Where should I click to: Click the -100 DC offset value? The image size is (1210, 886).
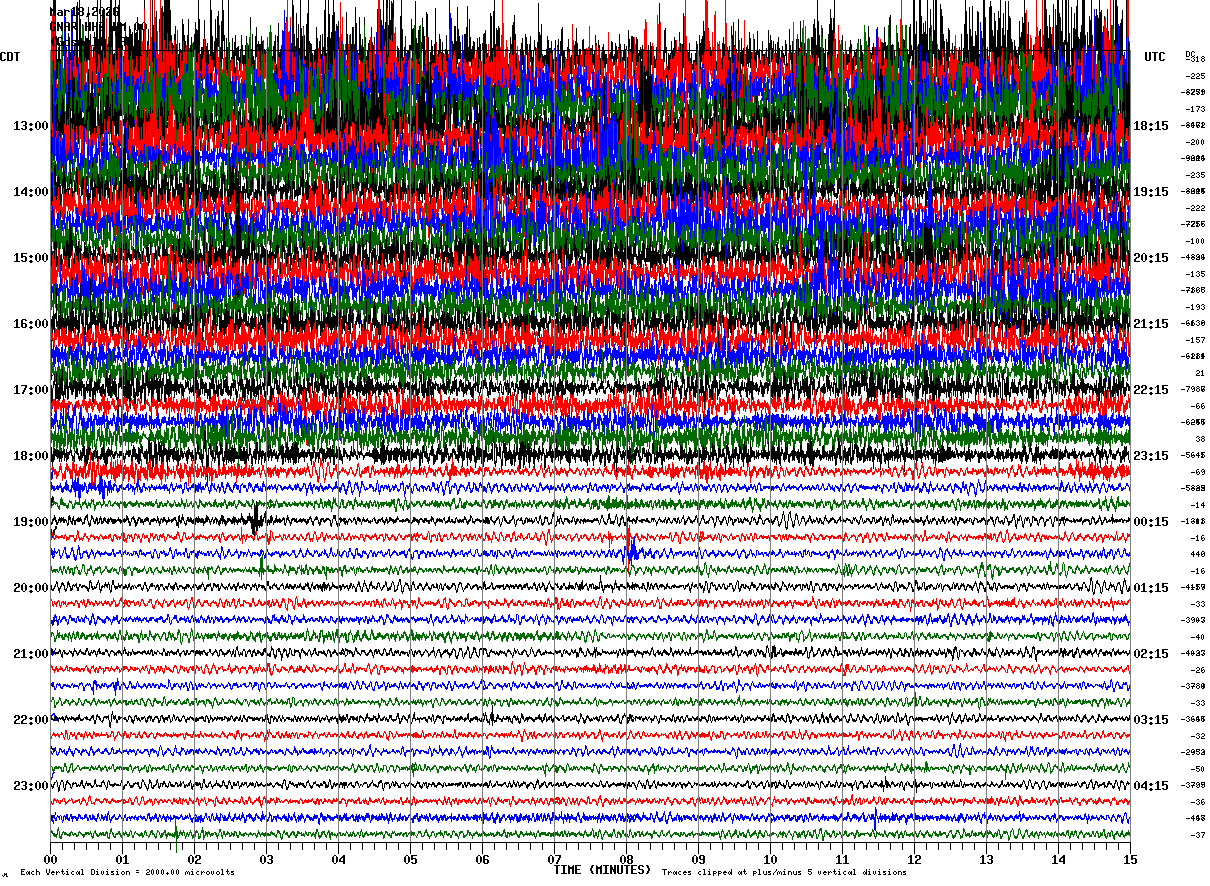[1195, 241]
